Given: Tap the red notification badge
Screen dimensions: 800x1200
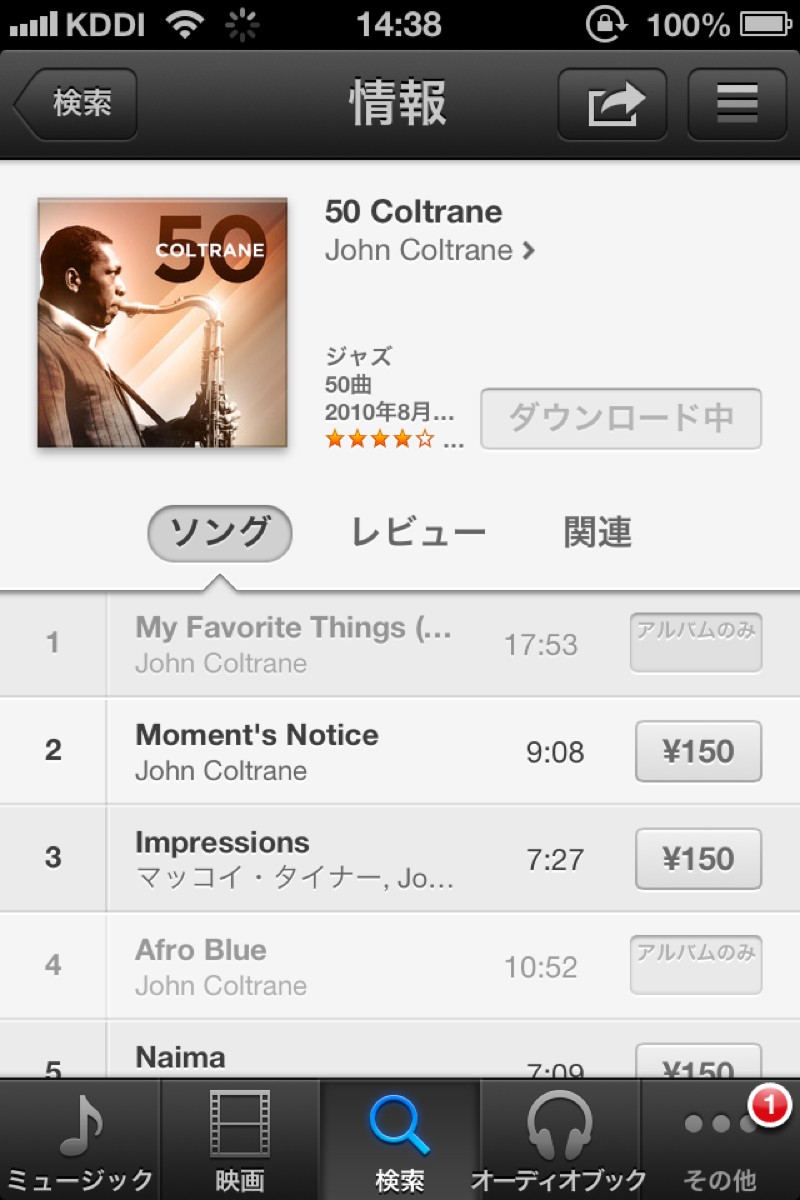Looking at the screenshot, I should (x=769, y=1106).
